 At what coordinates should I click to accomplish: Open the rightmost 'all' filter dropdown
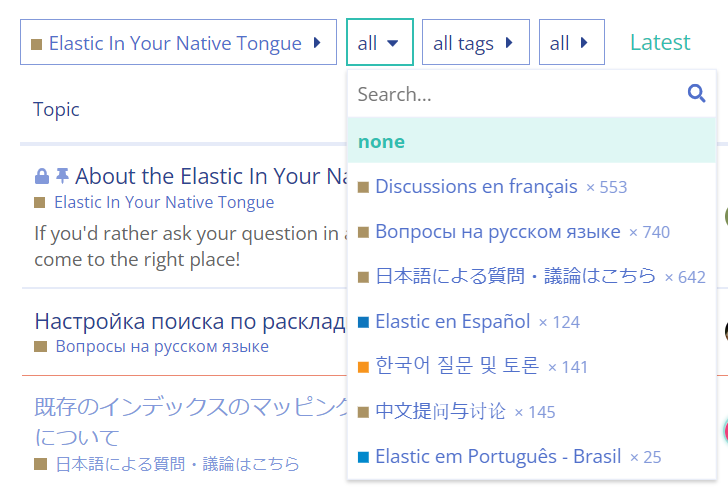(571, 43)
